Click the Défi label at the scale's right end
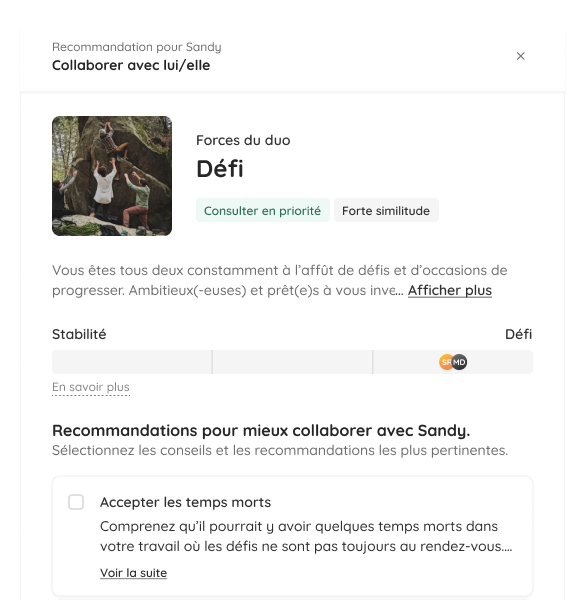 (518, 334)
